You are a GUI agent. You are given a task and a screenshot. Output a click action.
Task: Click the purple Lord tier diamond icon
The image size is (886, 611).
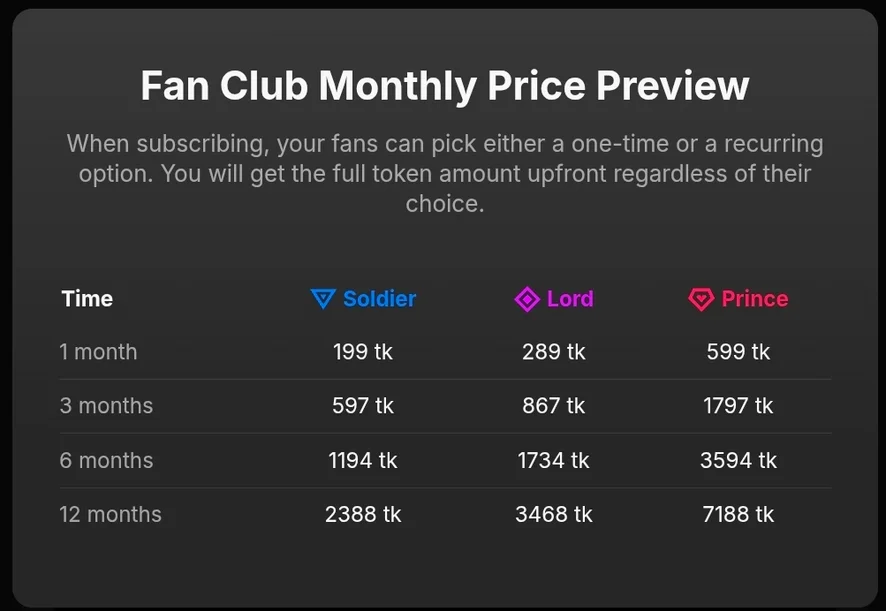point(526,299)
